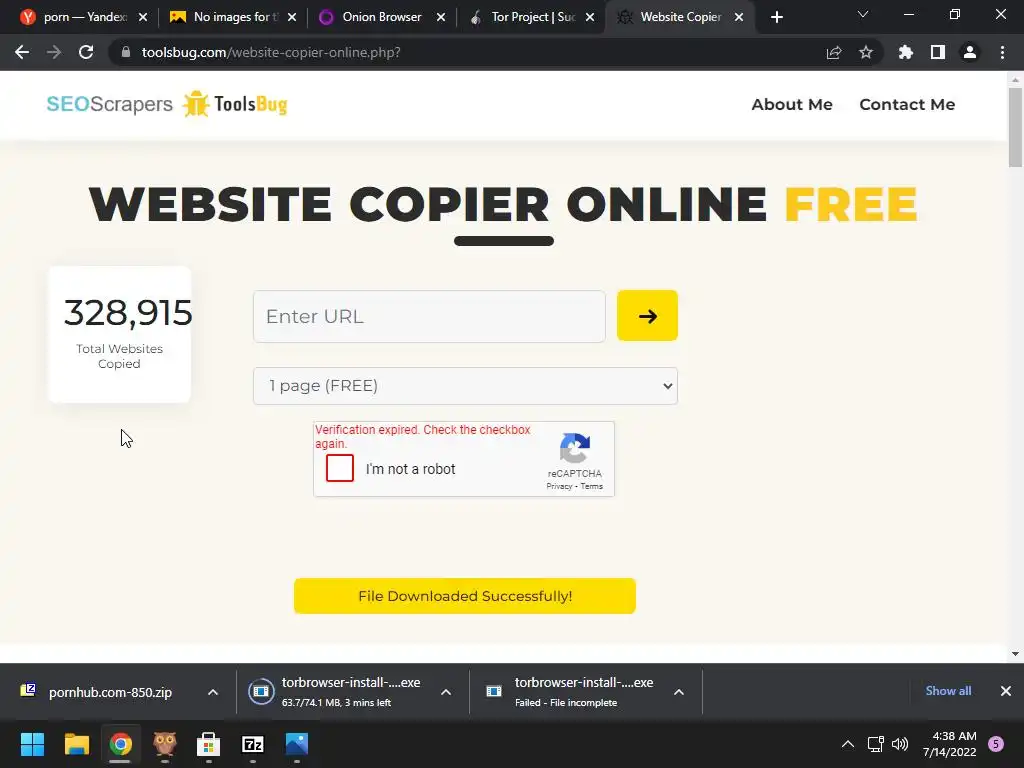Open the Chrome profile avatar

[970, 52]
